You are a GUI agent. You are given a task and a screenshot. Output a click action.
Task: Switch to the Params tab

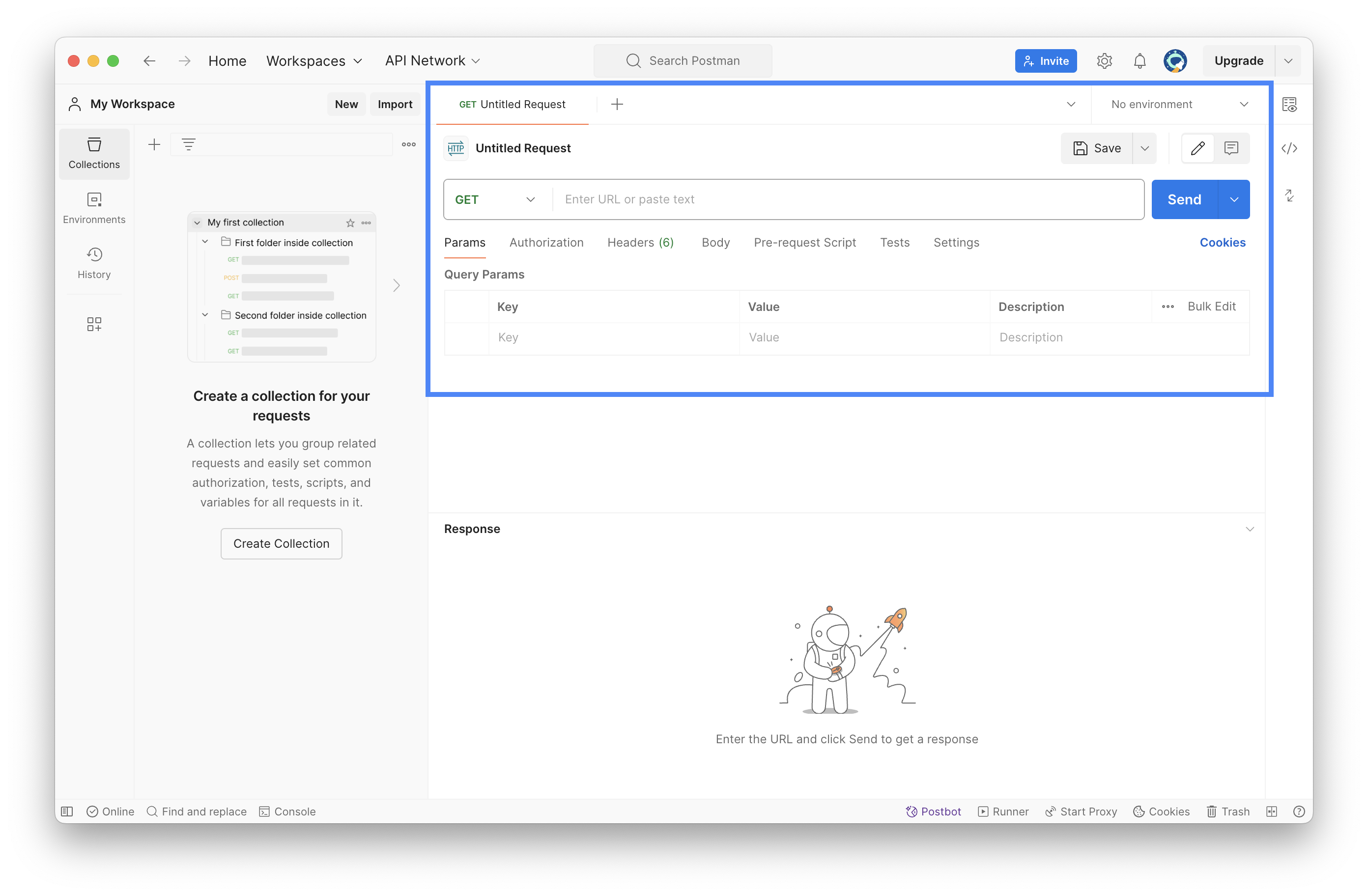464,243
